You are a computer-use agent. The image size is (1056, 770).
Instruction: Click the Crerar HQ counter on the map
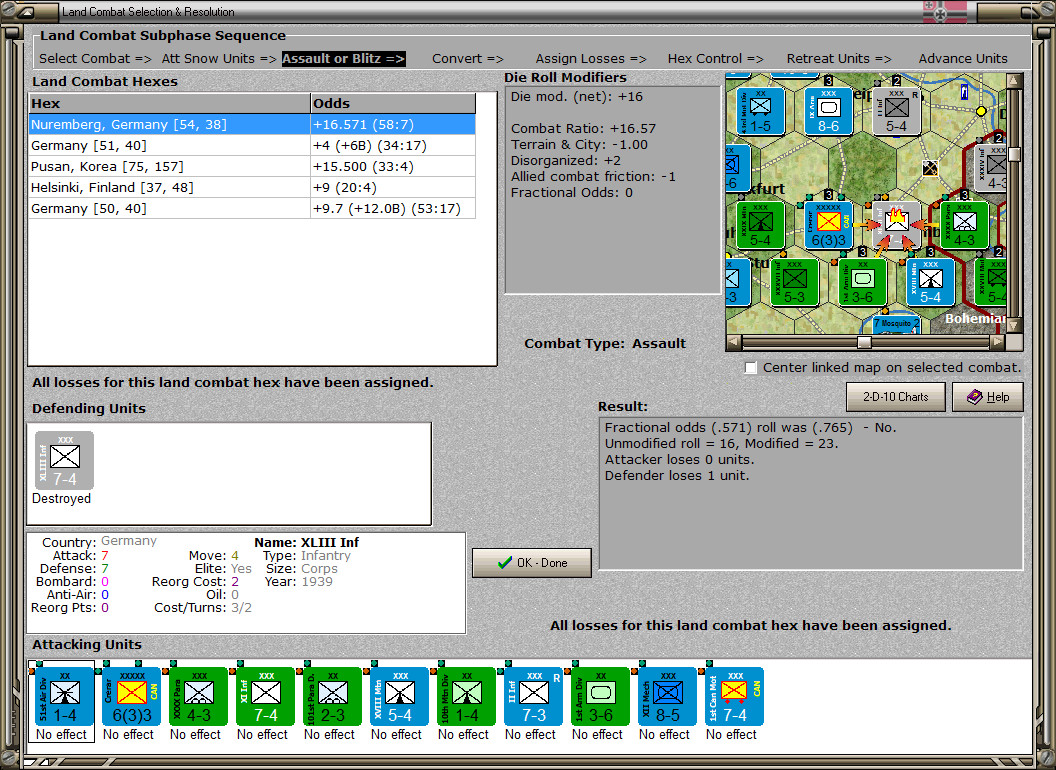pyautogui.click(x=828, y=226)
